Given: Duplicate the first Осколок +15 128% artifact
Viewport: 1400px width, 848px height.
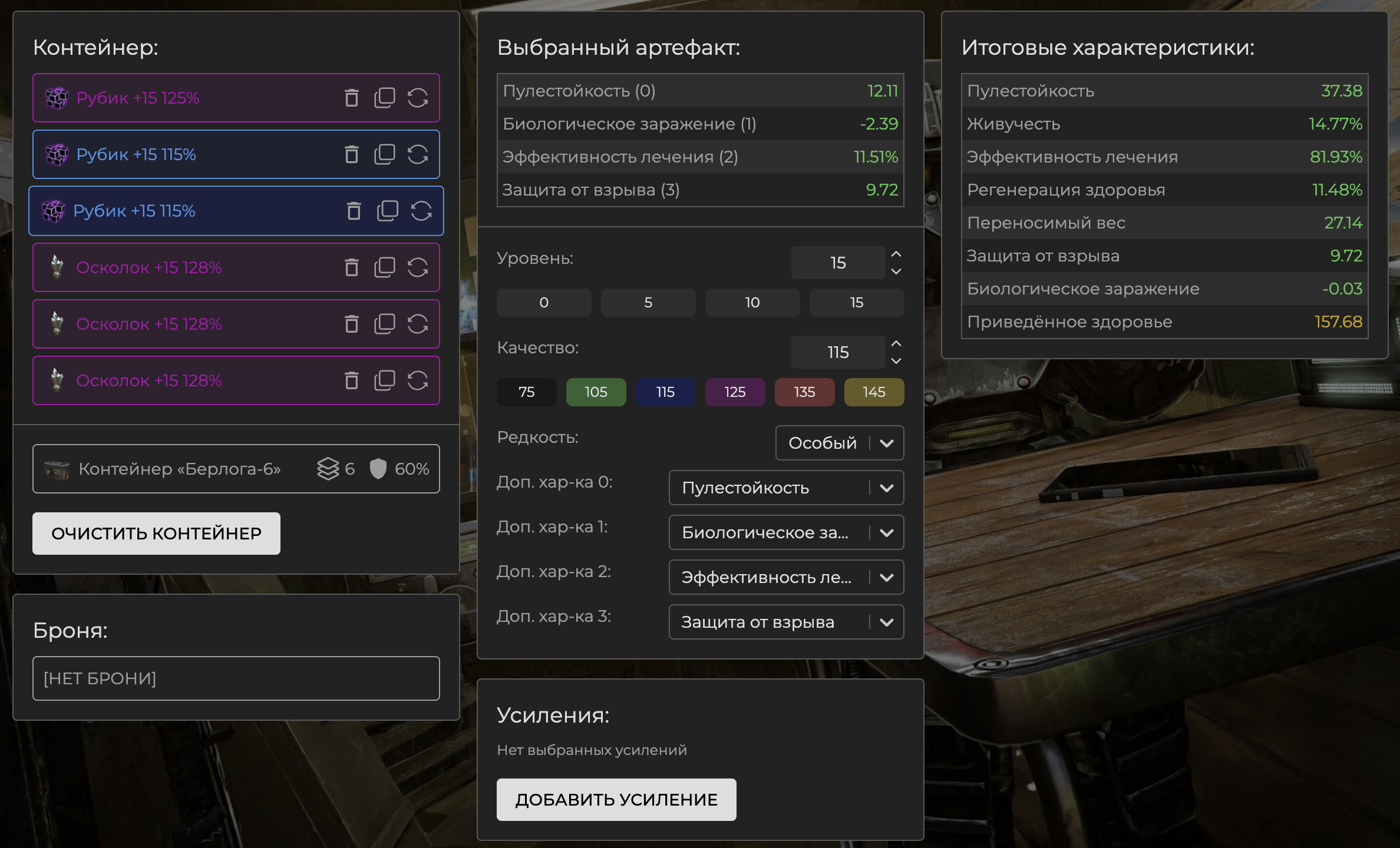Looking at the screenshot, I should click(385, 267).
